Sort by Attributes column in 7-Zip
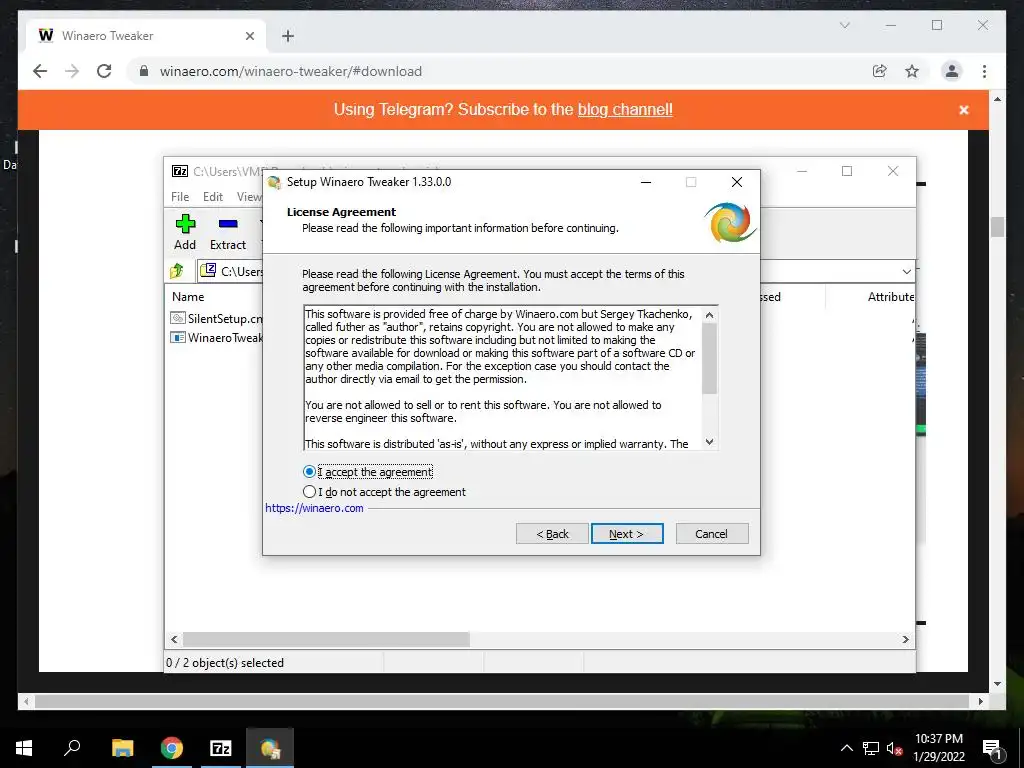 (890, 296)
